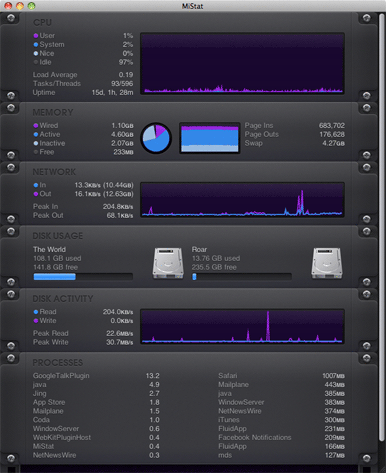Click the blue dot beside System

(x=36, y=45)
